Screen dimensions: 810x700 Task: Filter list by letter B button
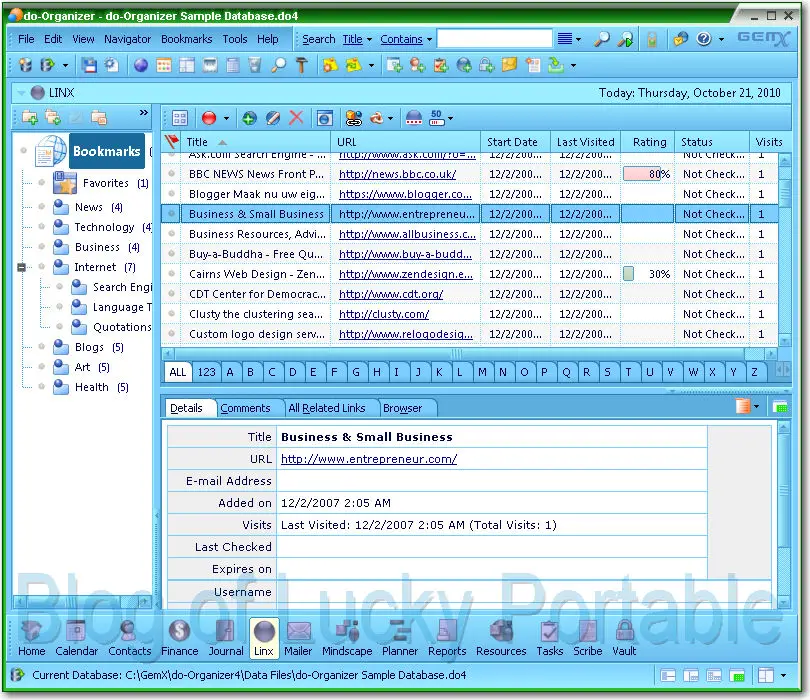pos(251,372)
